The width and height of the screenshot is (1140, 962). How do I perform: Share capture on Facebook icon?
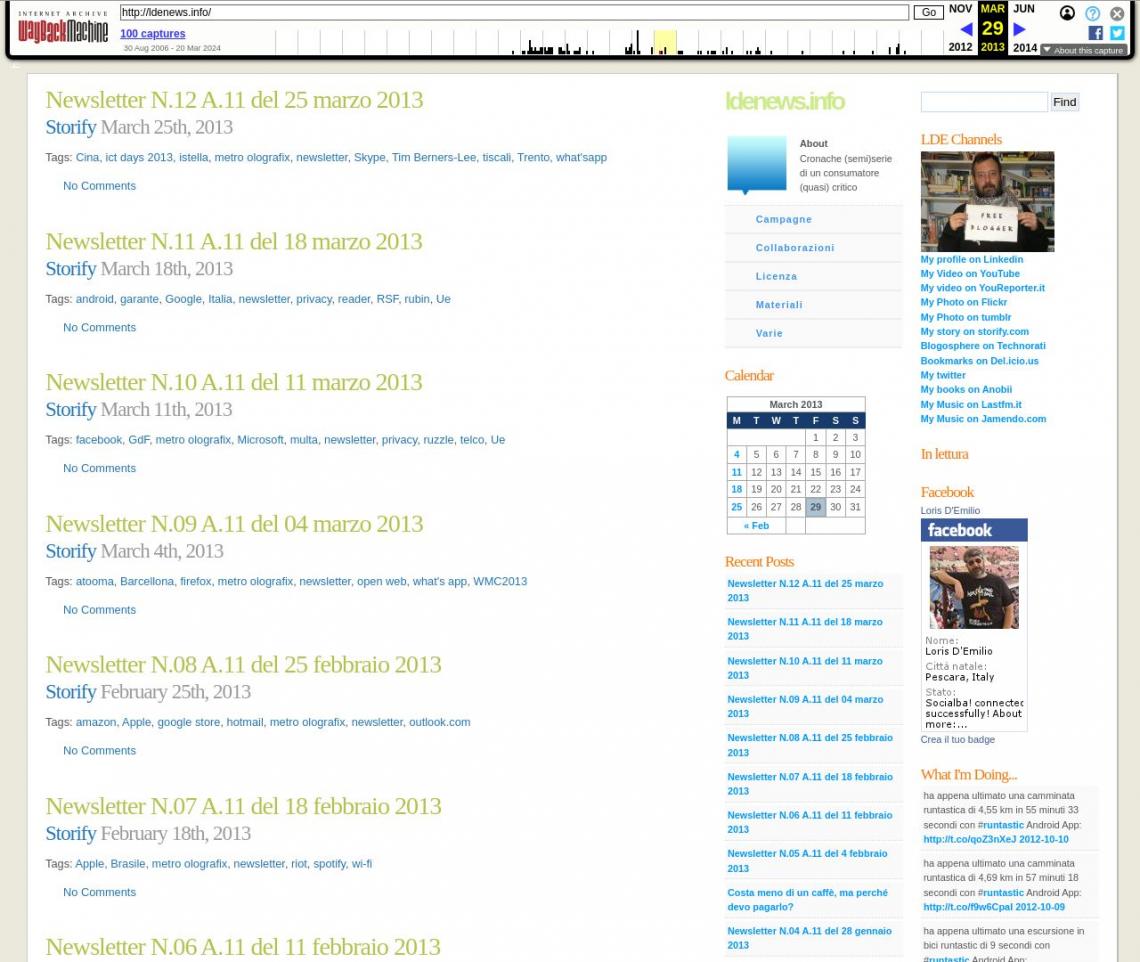click(x=1095, y=33)
